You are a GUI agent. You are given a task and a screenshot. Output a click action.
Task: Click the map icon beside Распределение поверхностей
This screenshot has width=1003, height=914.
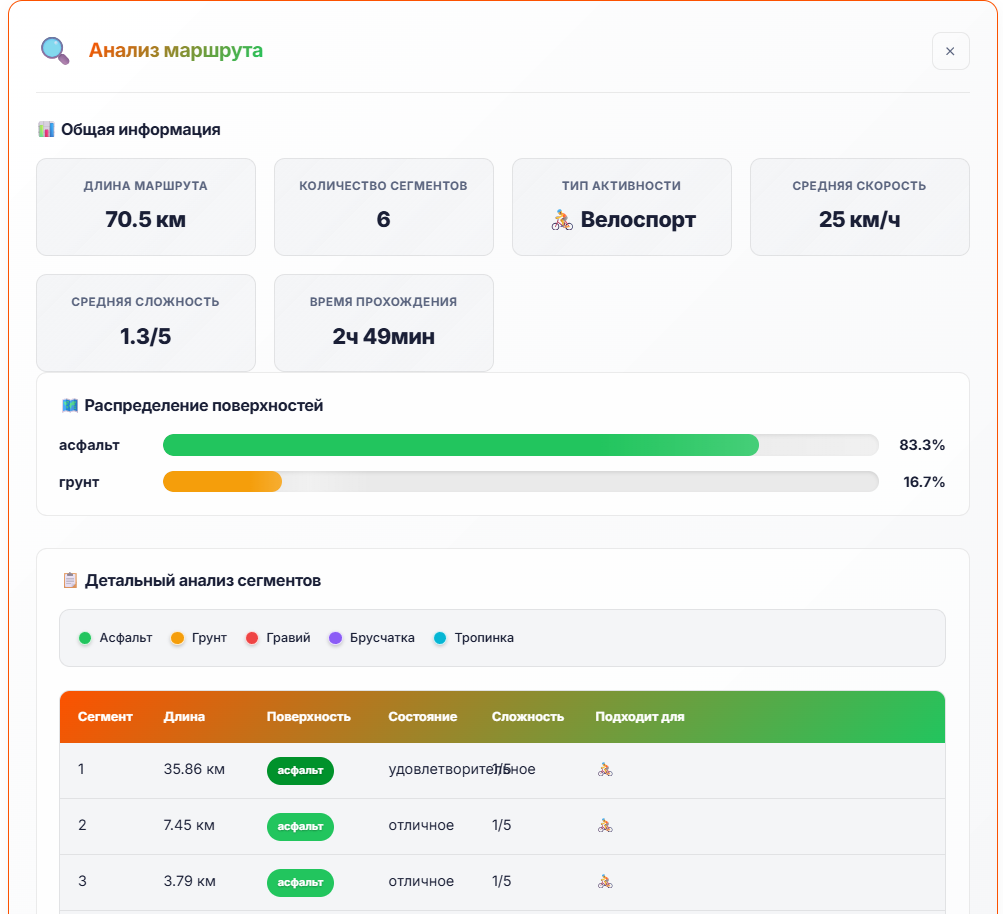70,405
